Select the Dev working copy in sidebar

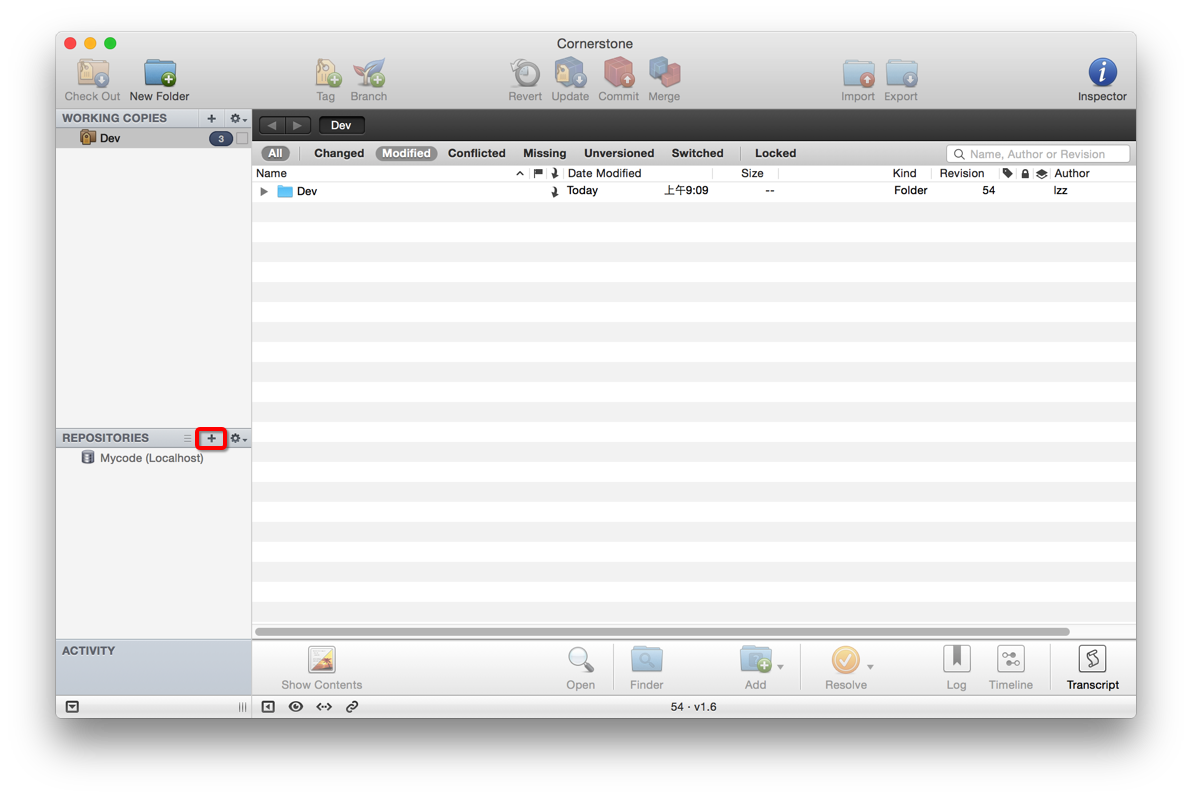[x=154, y=138]
